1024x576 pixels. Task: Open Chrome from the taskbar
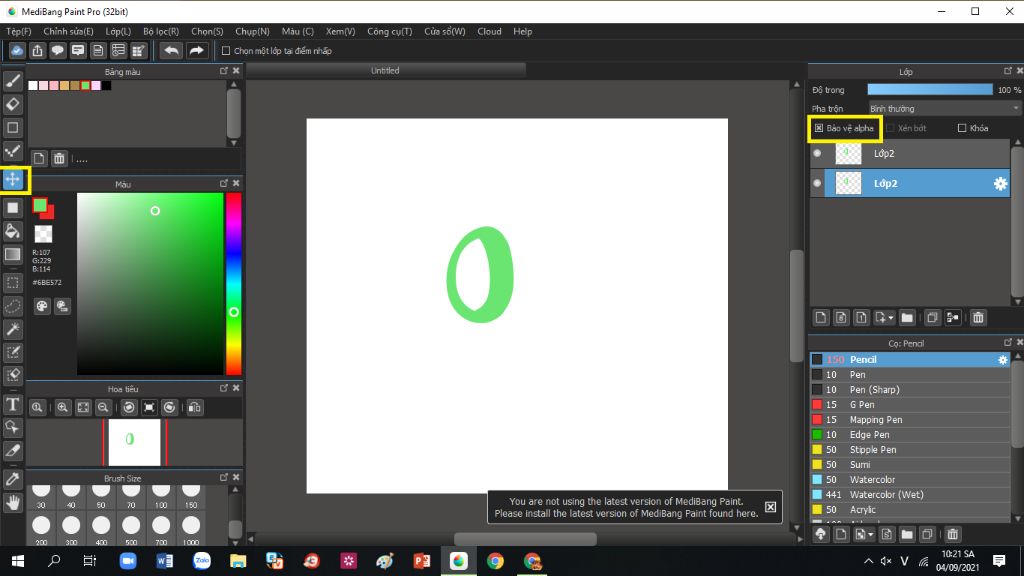[x=496, y=561]
